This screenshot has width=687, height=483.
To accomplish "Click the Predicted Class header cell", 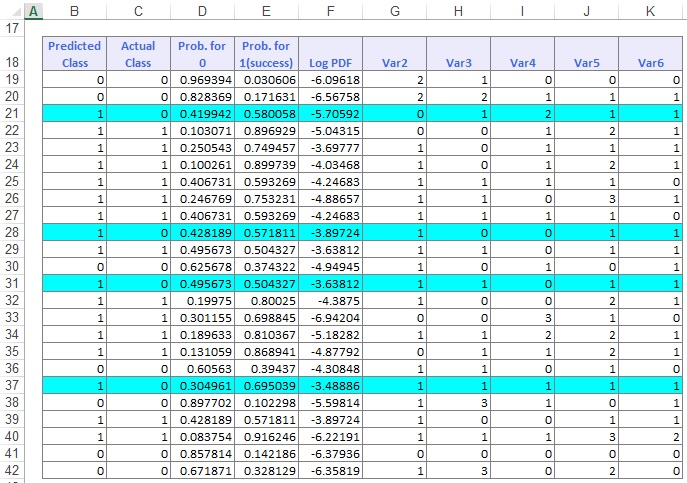I will (x=75, y=54).
